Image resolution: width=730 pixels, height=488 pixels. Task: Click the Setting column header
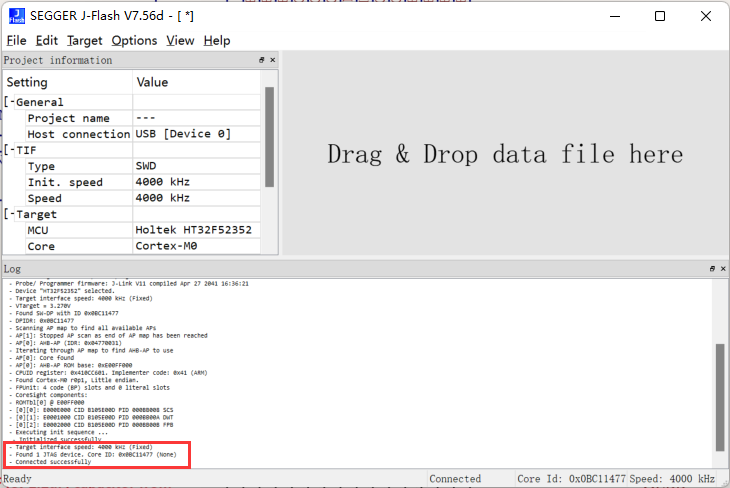[67, 82]
